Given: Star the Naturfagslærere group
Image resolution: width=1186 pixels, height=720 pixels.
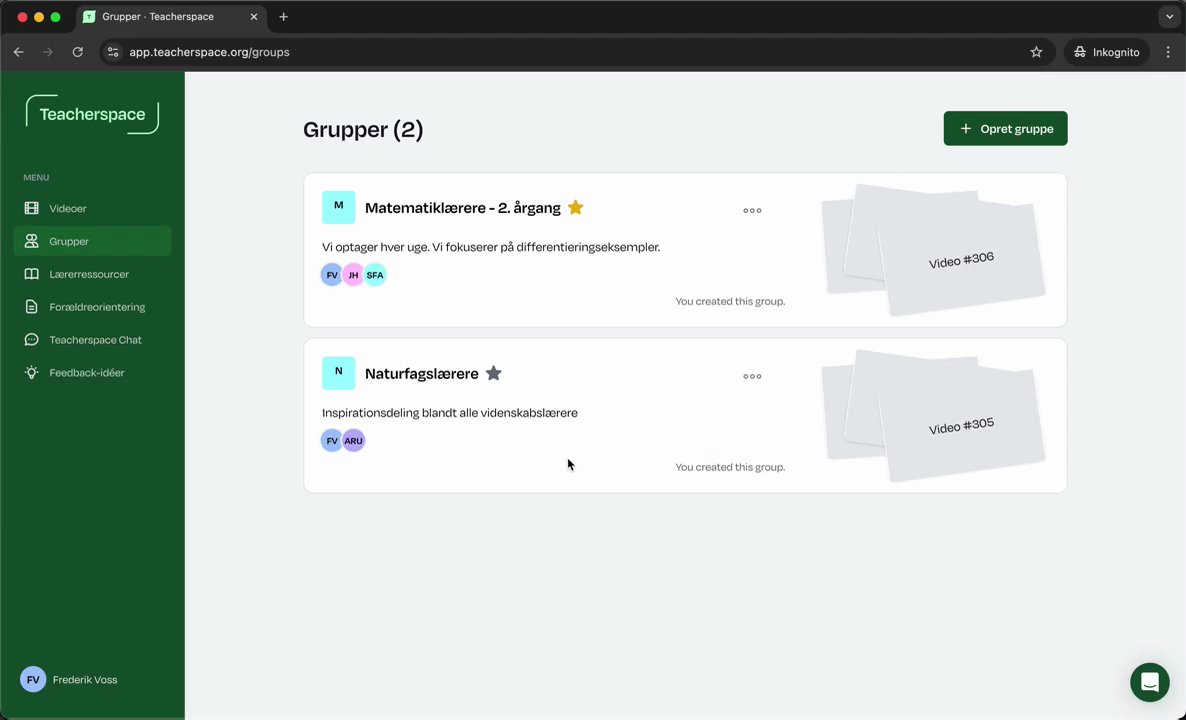Looking at the screenshot, I should click(x=493, y=373).
